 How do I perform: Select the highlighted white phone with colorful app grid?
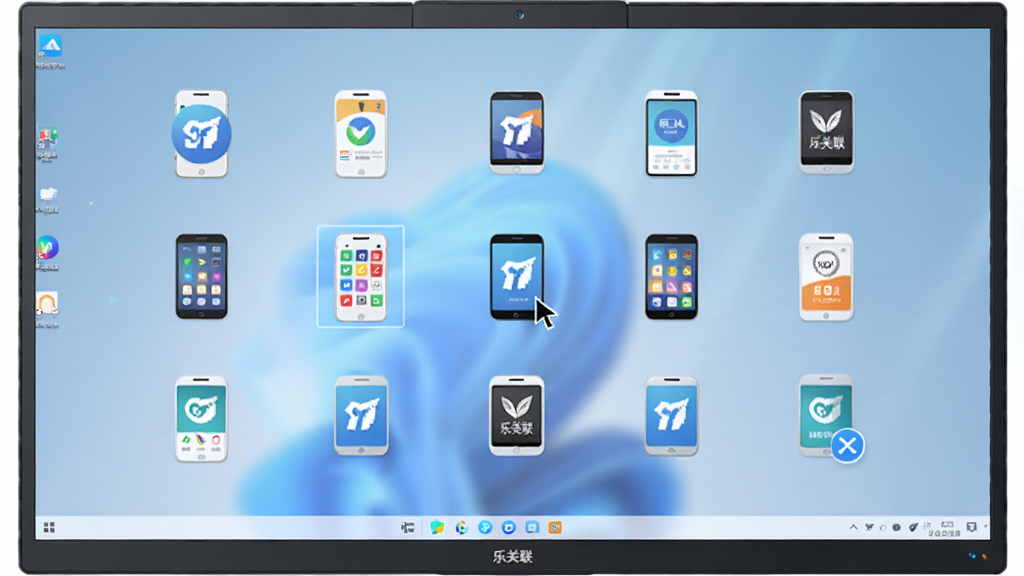tap(360, 277)
